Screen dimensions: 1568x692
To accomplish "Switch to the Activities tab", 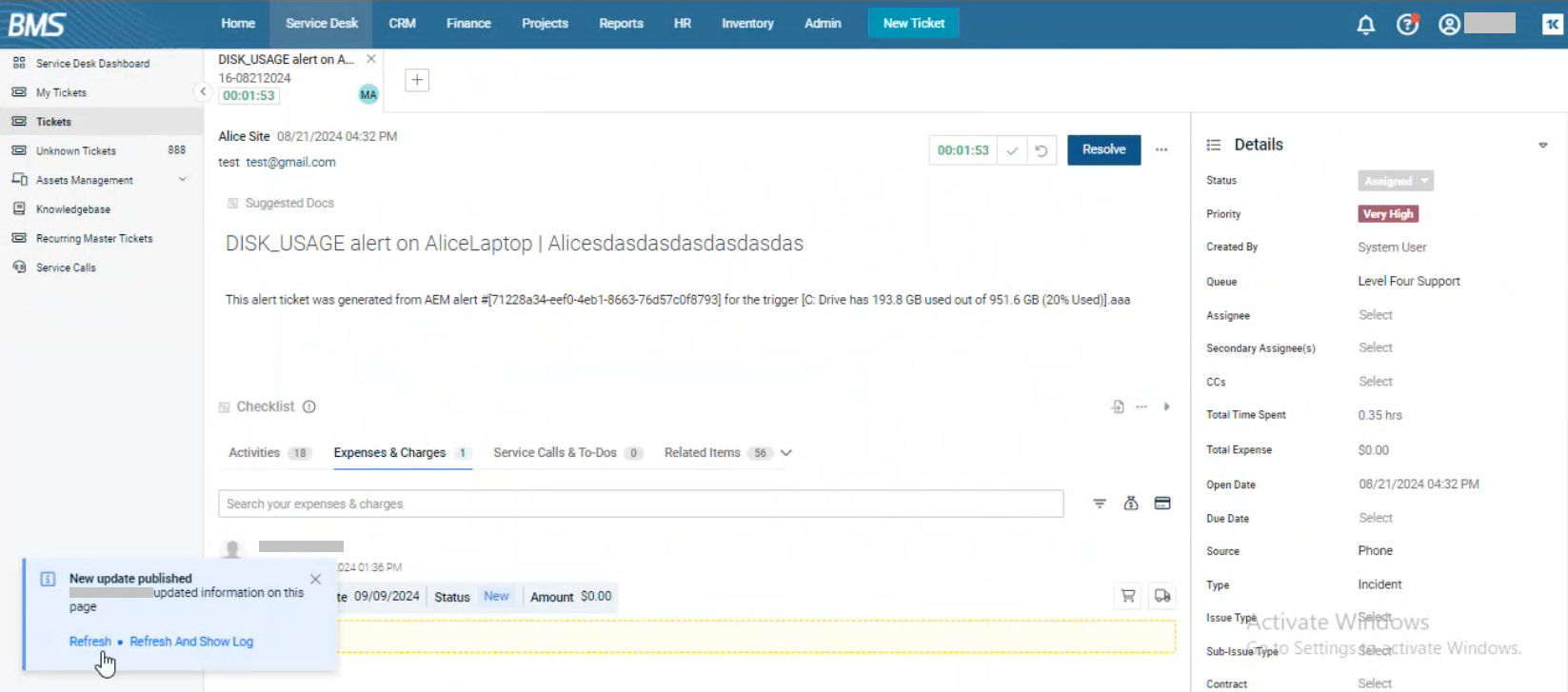I will pyautogui.click(x=254, y=453).
